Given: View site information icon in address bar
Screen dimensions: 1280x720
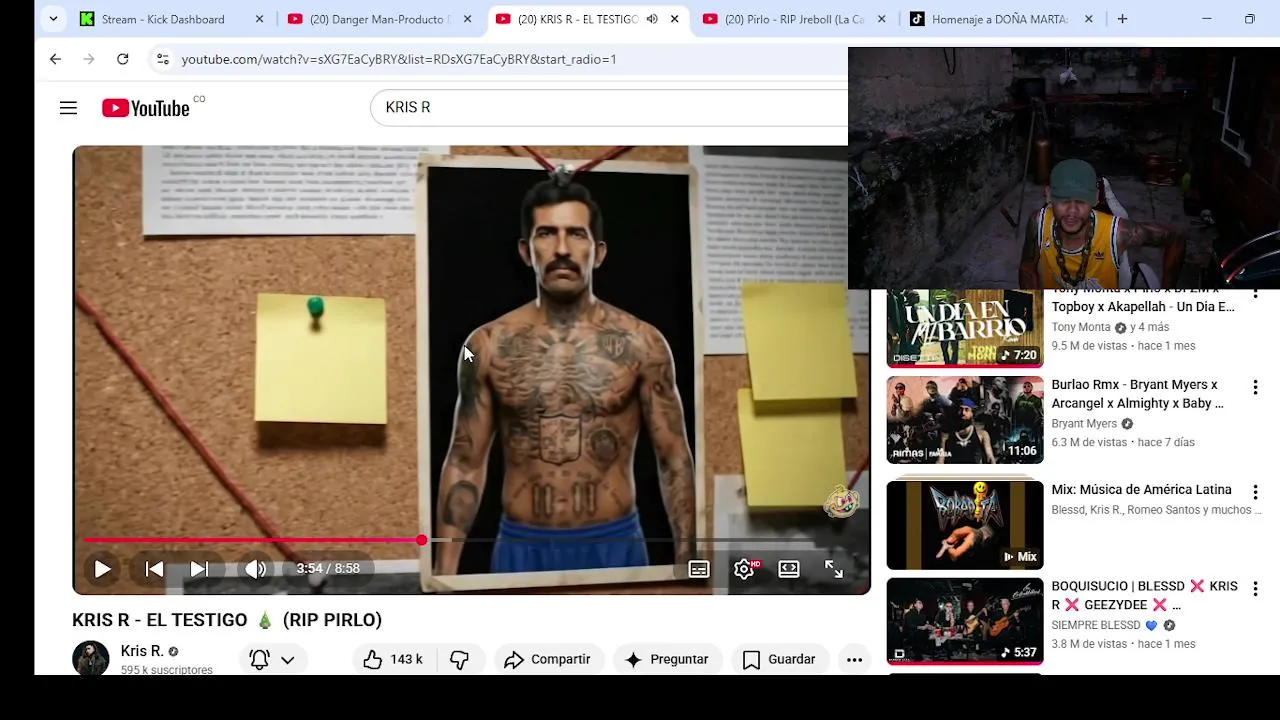Looking at the screenshot, I should [x=163, y=59].
